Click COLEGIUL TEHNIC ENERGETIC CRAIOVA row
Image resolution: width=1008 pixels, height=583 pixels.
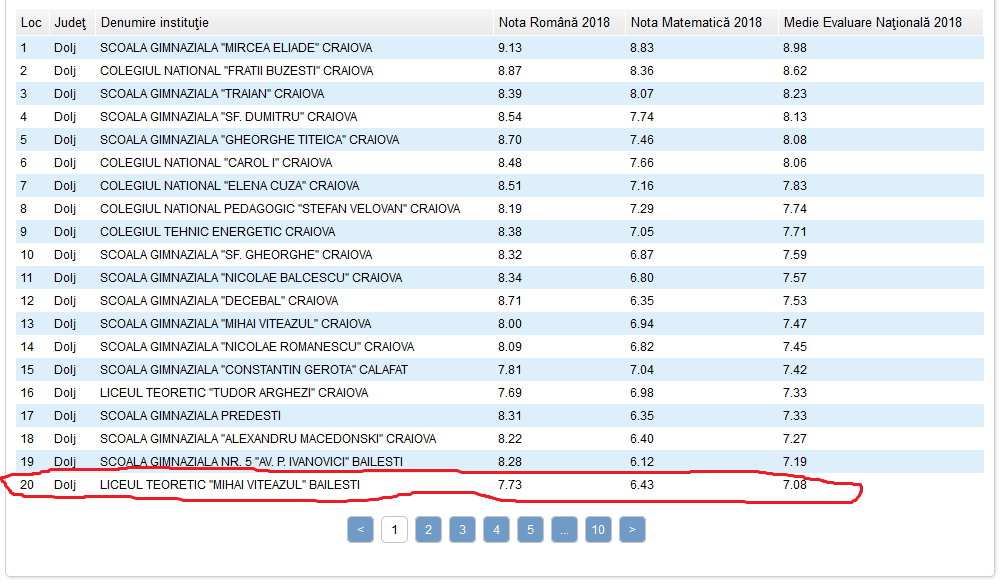click(x=500, y=231)
